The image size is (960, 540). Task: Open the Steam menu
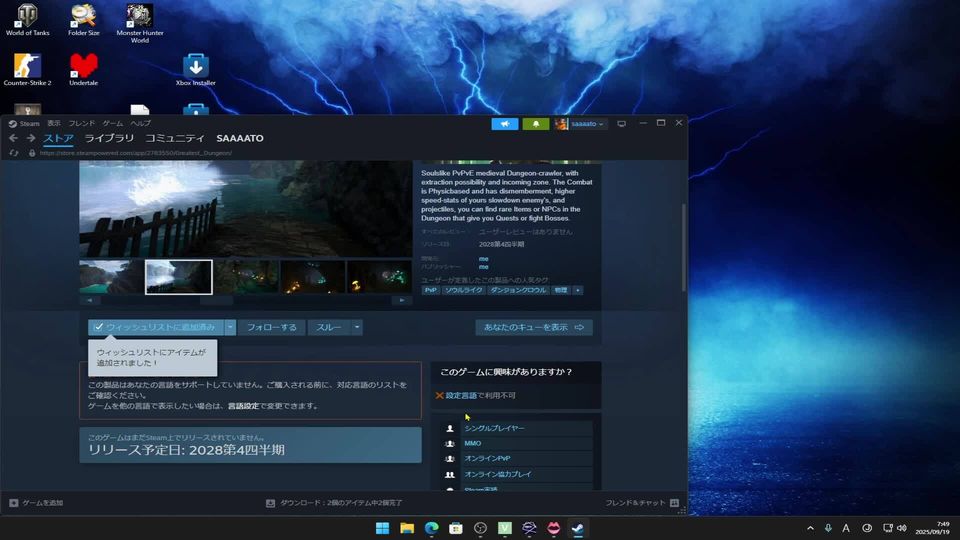pos(29,124)
